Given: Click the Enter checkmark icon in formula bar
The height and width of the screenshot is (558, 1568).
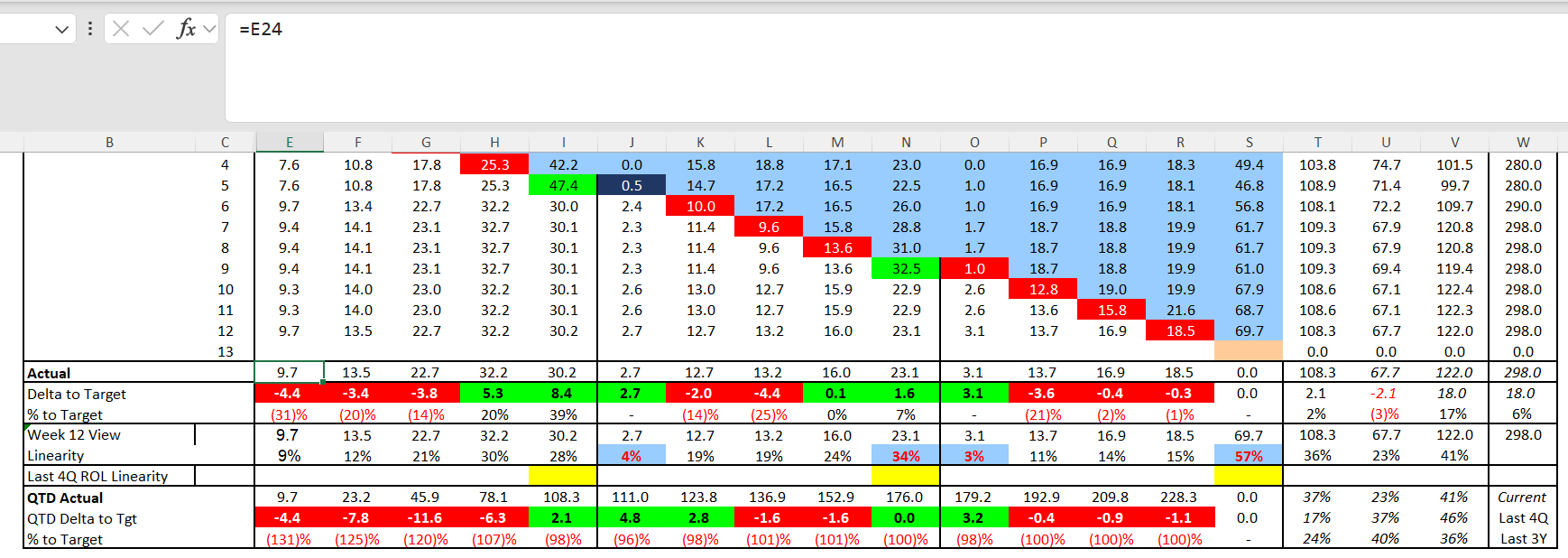Looking at the screenshot, I should pos(153,29).
